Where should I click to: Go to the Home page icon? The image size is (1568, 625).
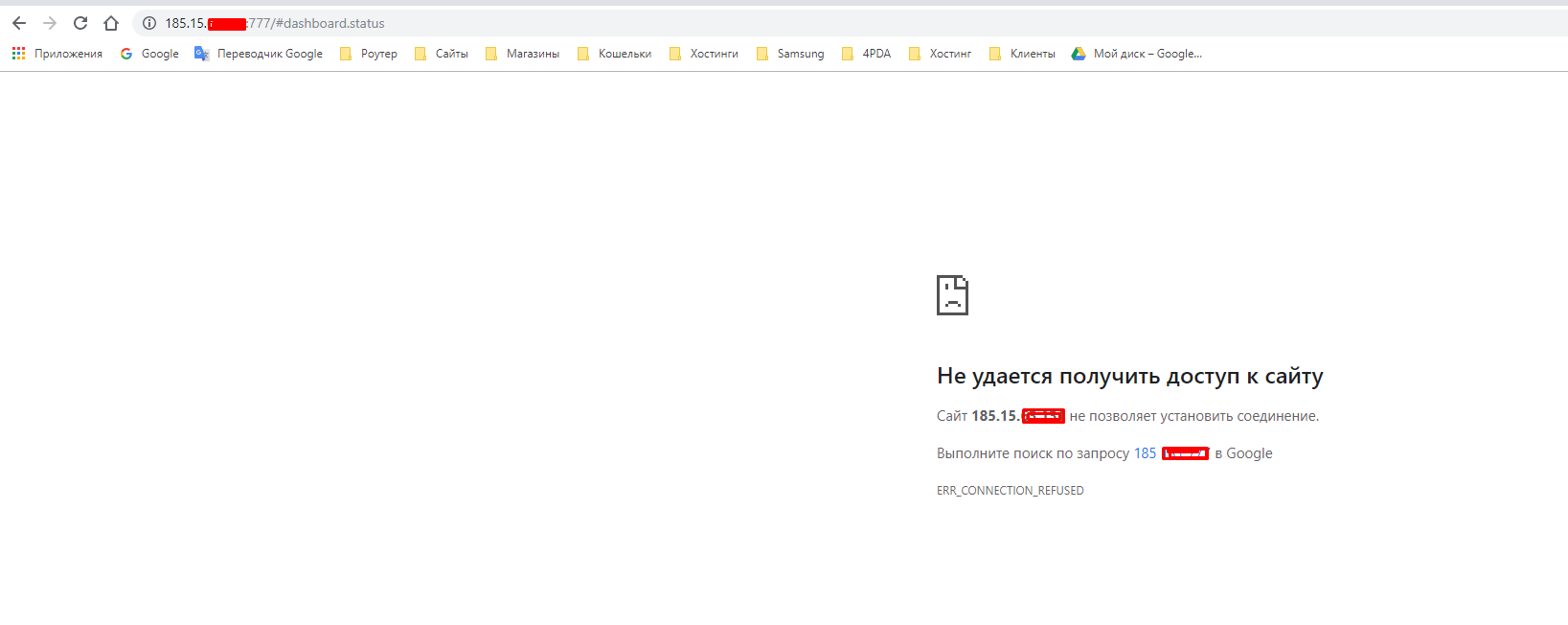pyautogui.click(x=111, y=23)
